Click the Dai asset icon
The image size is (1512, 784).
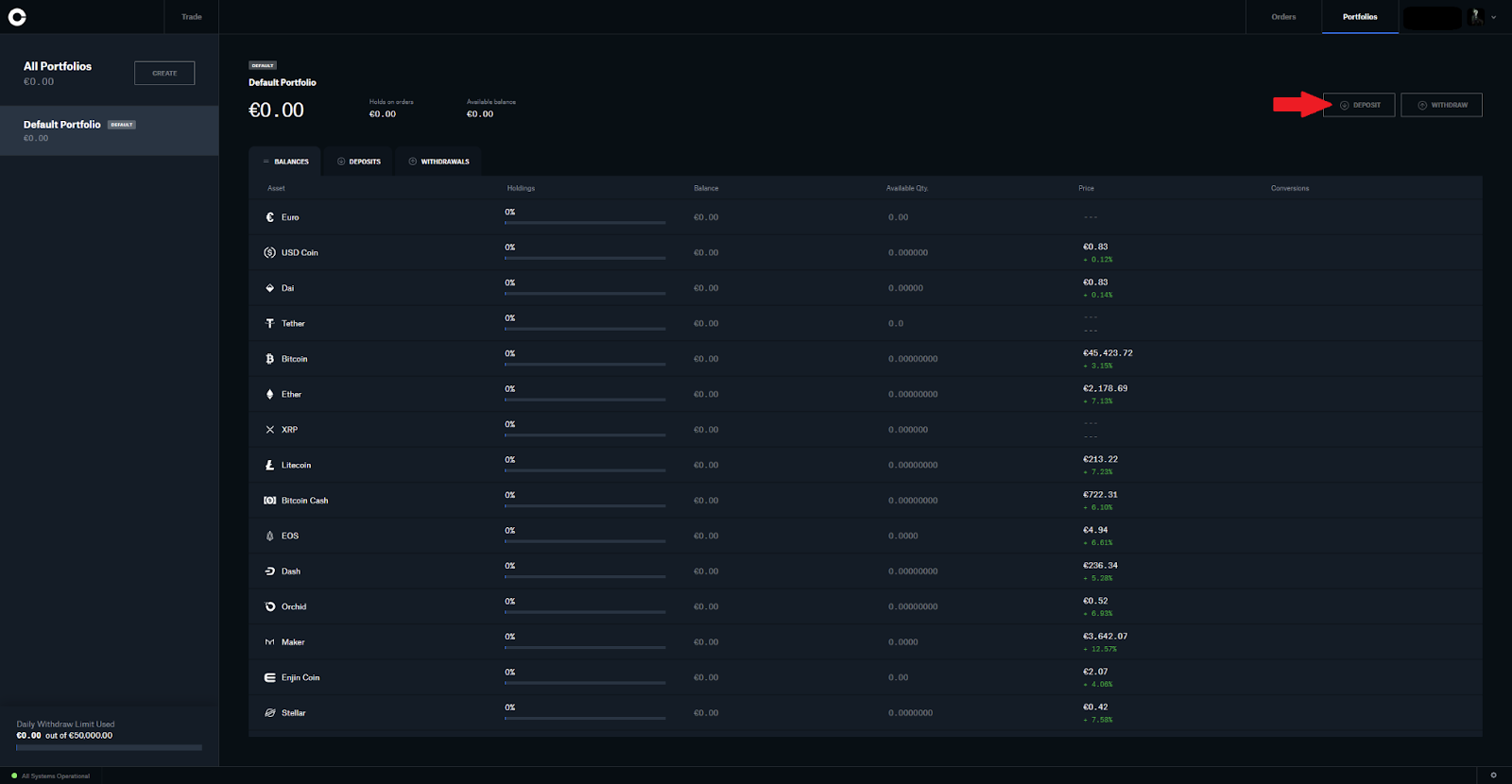(x=270, y=288)
